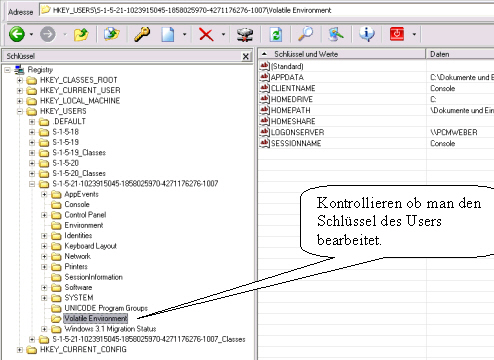Expand HKEY_CLASSES_ROOT node
494x360 pixels.
pyautogui.click(x=20, y=80)
